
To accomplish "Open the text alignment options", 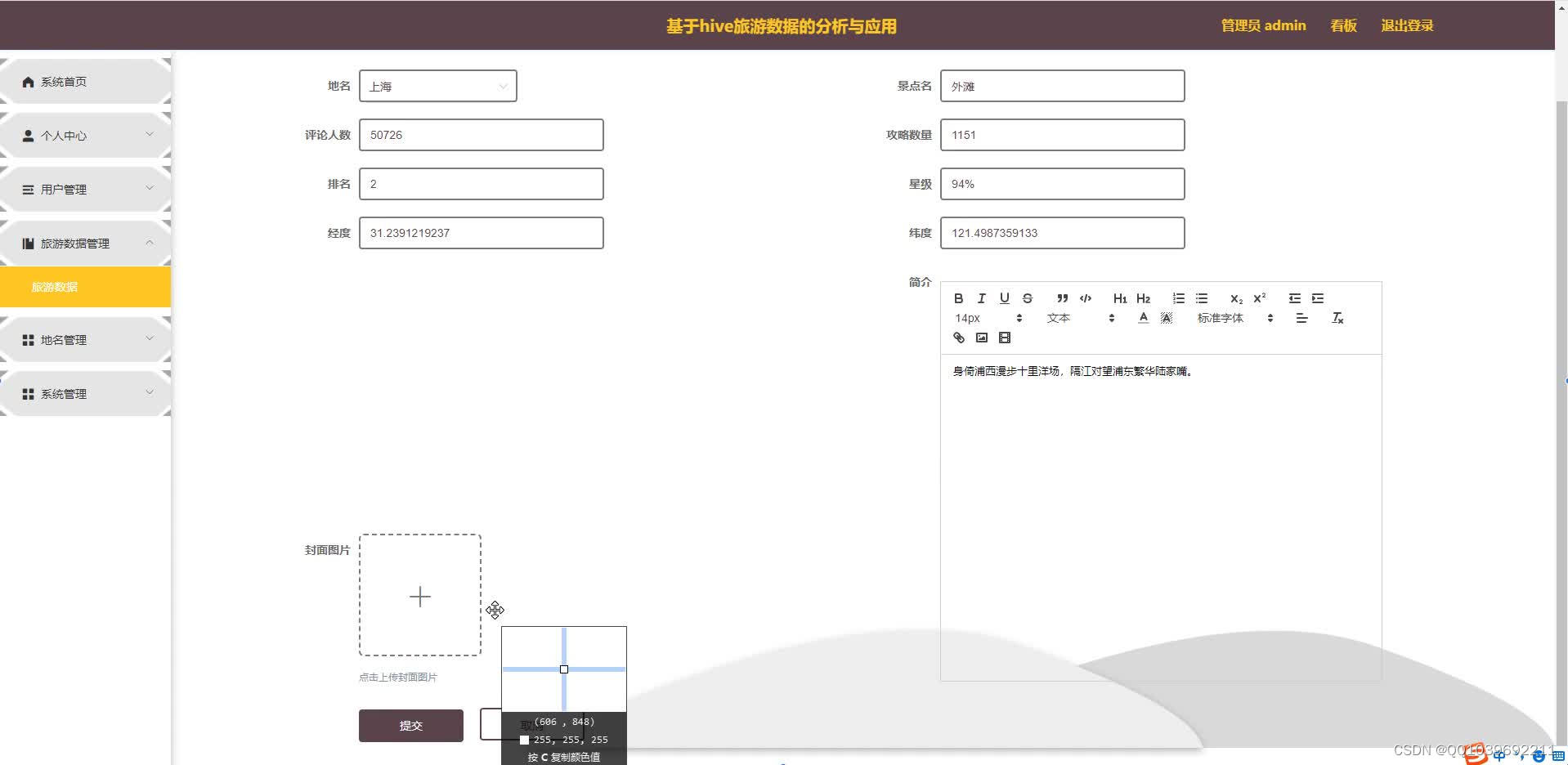I will pyautogui.click(x=1302, y=318).
